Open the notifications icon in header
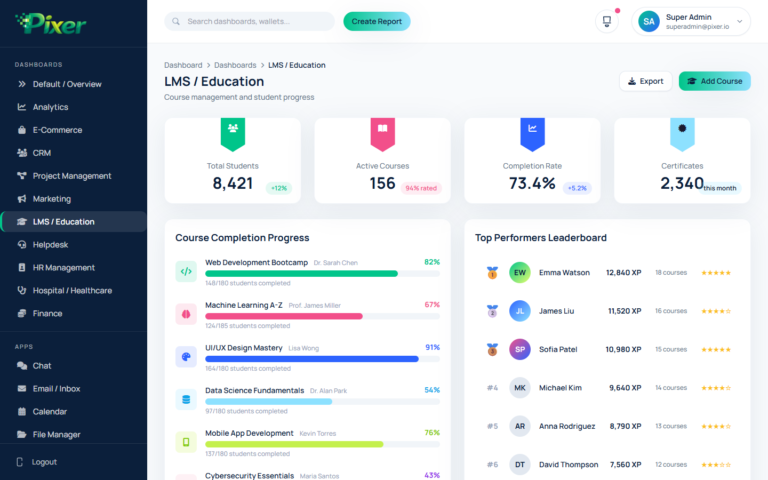This screenshot has height=480, width=768. click(x=607, y=22)
